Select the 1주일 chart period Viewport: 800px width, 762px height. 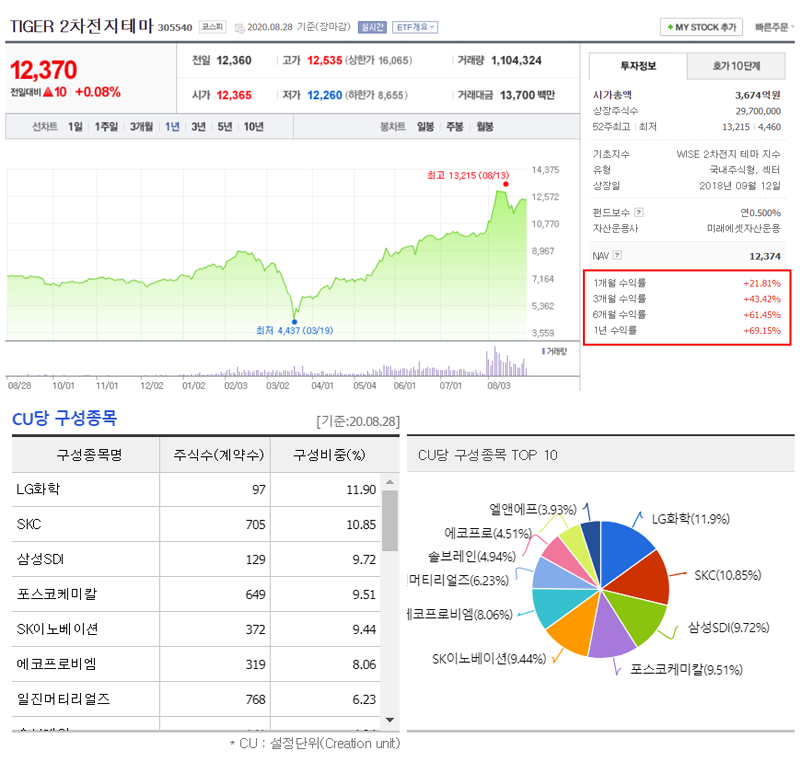(106, 126)
